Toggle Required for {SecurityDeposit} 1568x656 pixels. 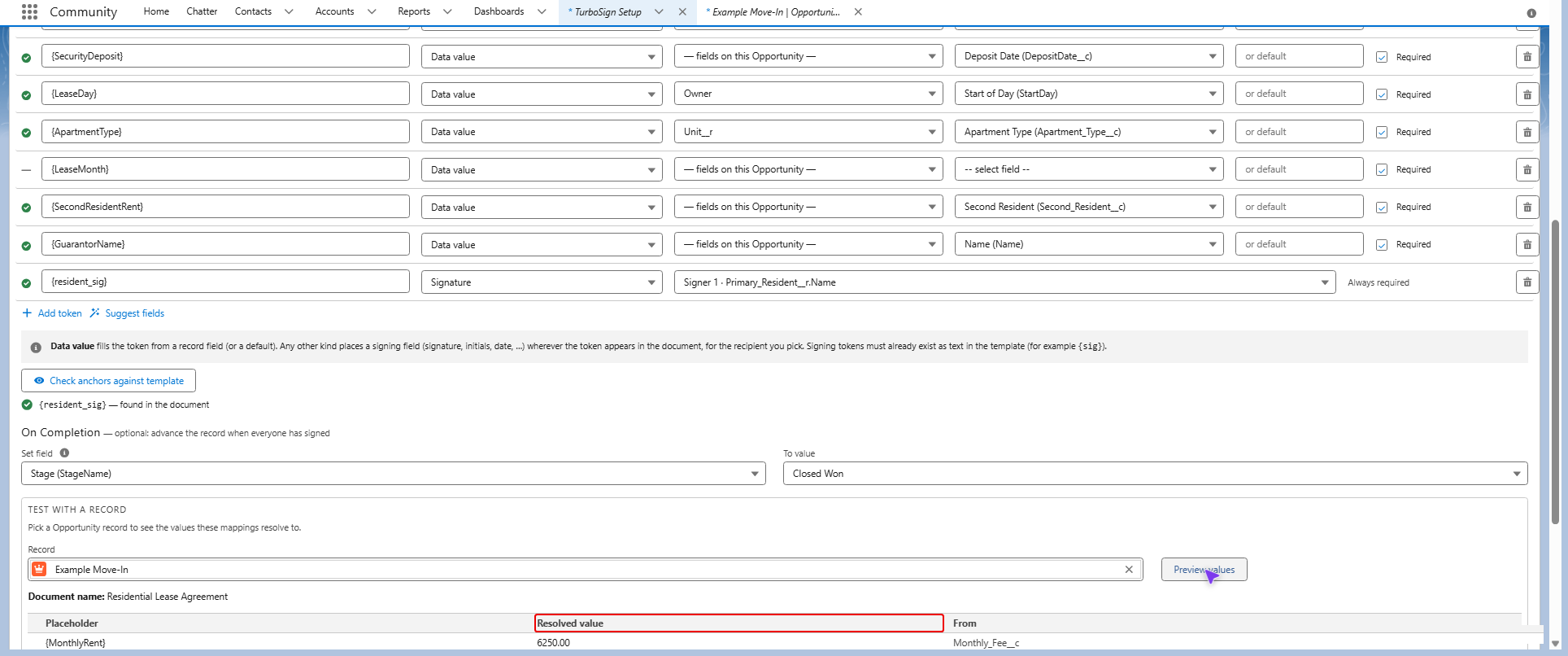[1382, 57]
